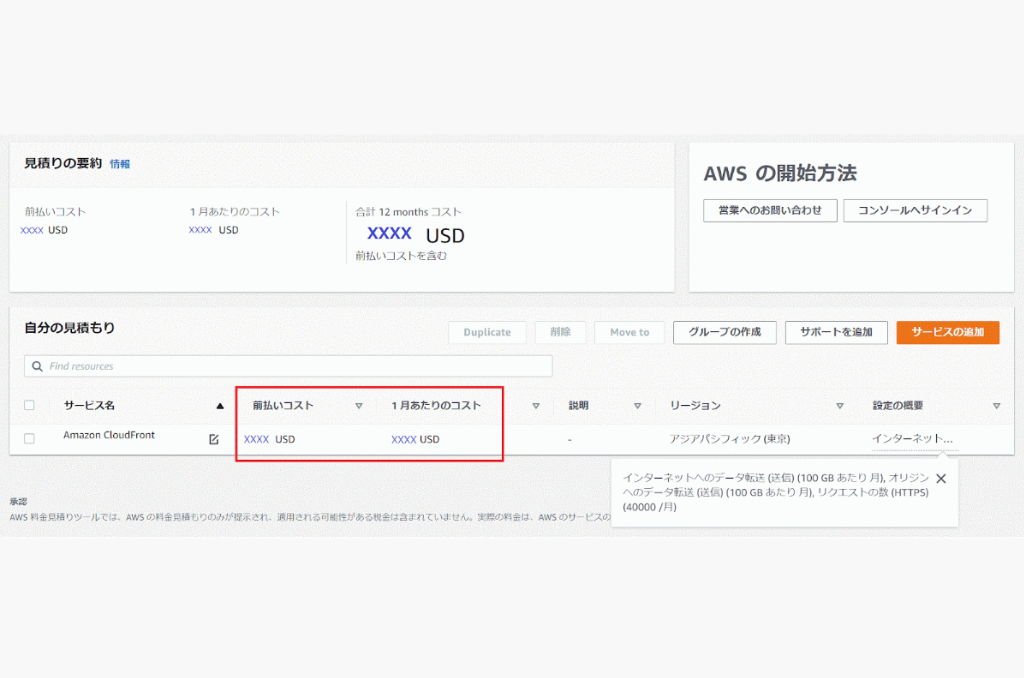Open sort arrow for リージョン column
The width and height of the screenshot is (1024, 678).
click(x=840, y=406)
